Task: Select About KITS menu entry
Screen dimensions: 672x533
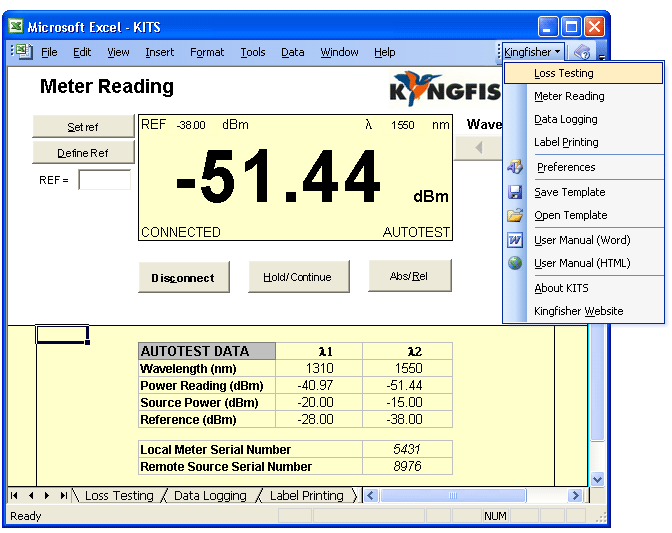Action: 583,288
